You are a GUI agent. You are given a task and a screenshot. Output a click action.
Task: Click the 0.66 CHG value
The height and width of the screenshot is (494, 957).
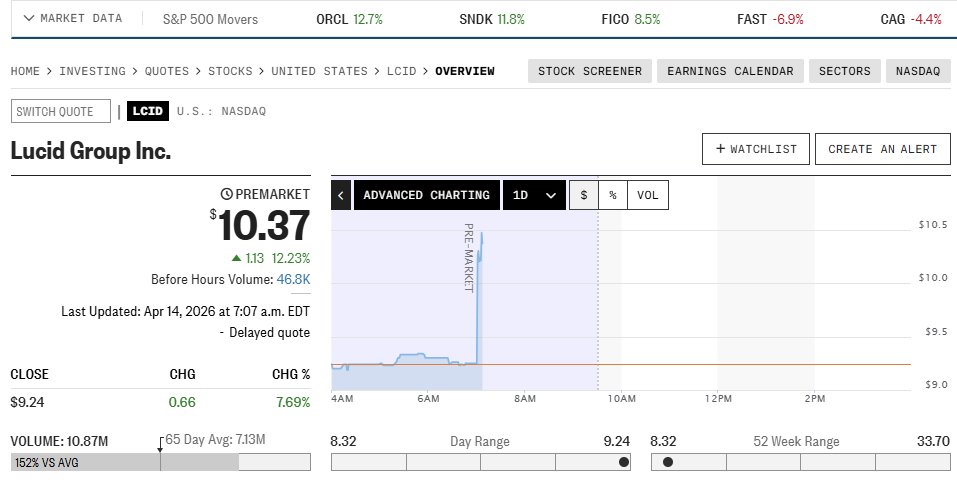pyautogui.click(x=182, y=402)
